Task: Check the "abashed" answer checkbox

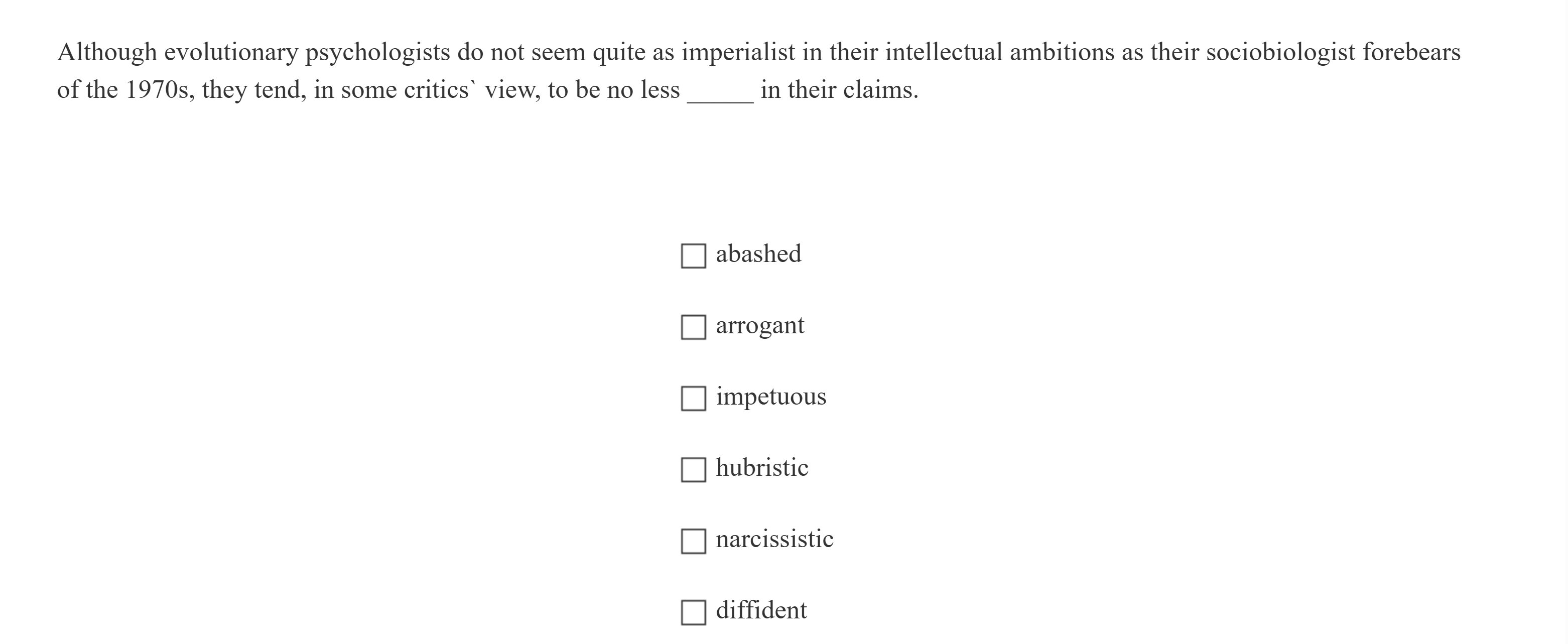Action: [x=693, y=255]
